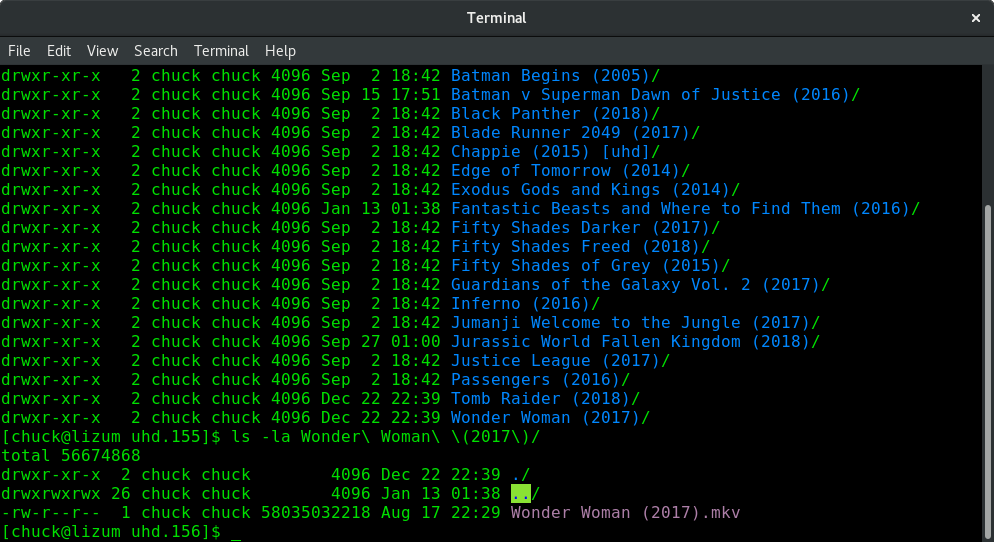Click 'Fifty Shades Freed (2018)/' entry

tap(581, 247)
